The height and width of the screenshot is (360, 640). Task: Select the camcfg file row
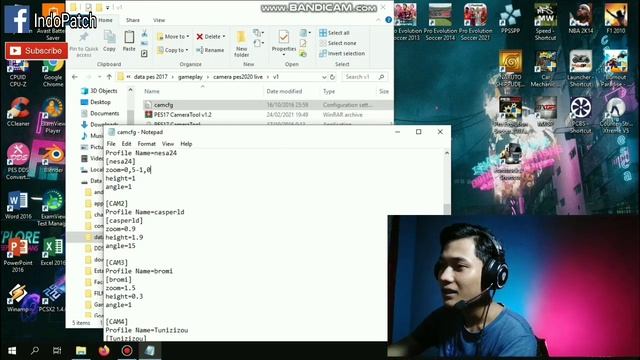(268, 105)
